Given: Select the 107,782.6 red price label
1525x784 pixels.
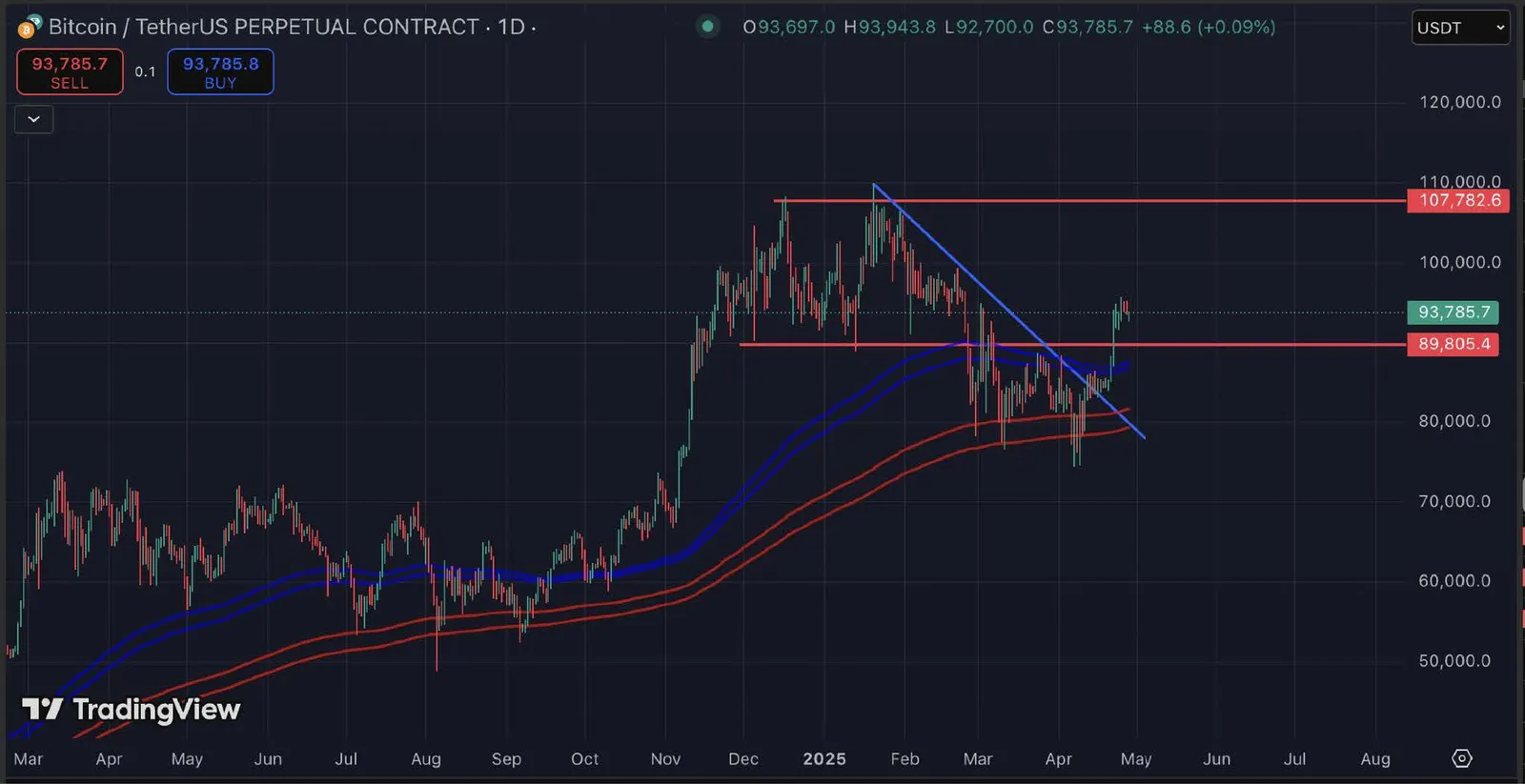Looking at the screenshot, I should tap(1458, 200).
